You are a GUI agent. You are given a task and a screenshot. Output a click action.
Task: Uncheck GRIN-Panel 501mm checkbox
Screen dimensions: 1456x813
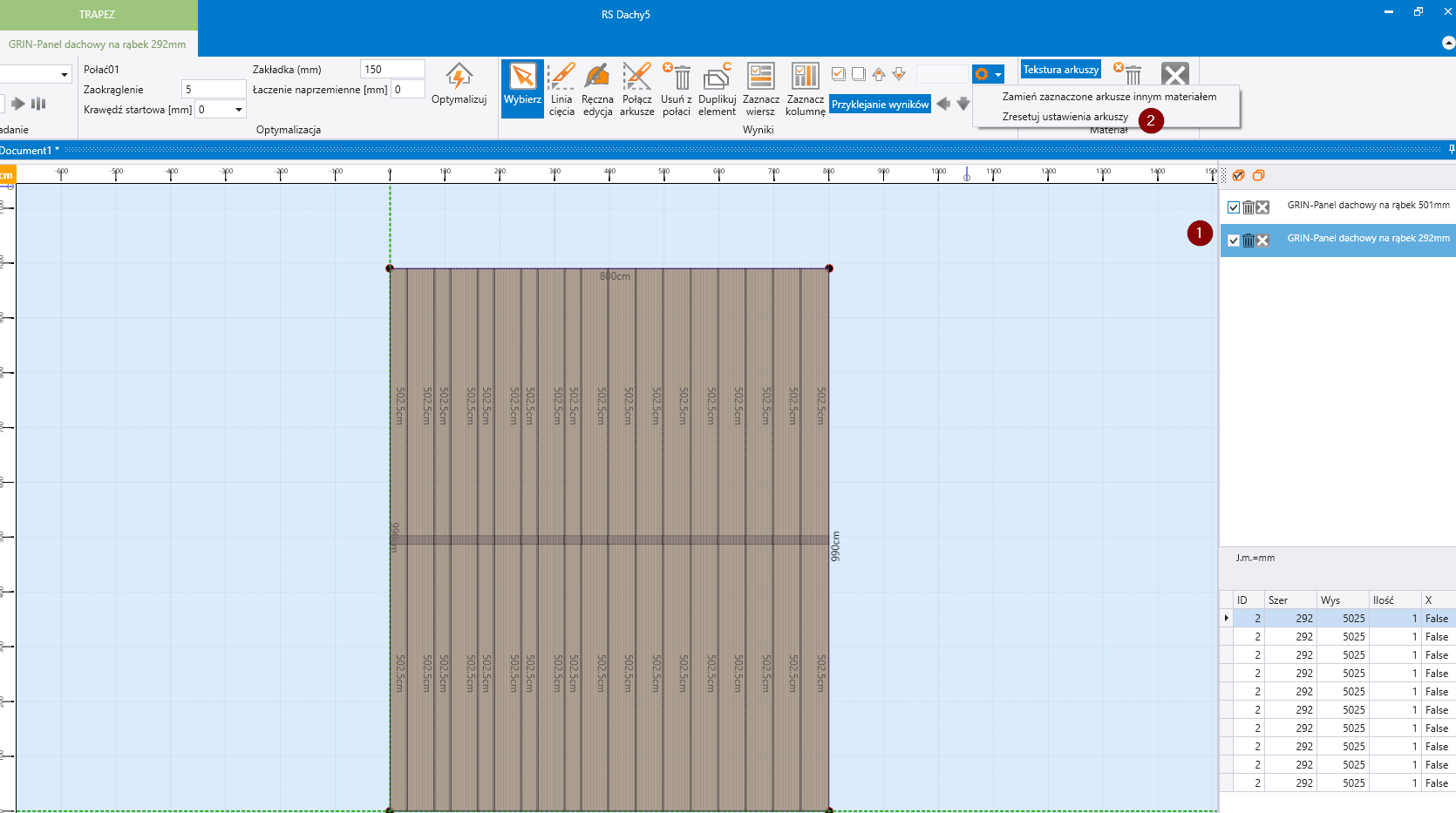1233,207
